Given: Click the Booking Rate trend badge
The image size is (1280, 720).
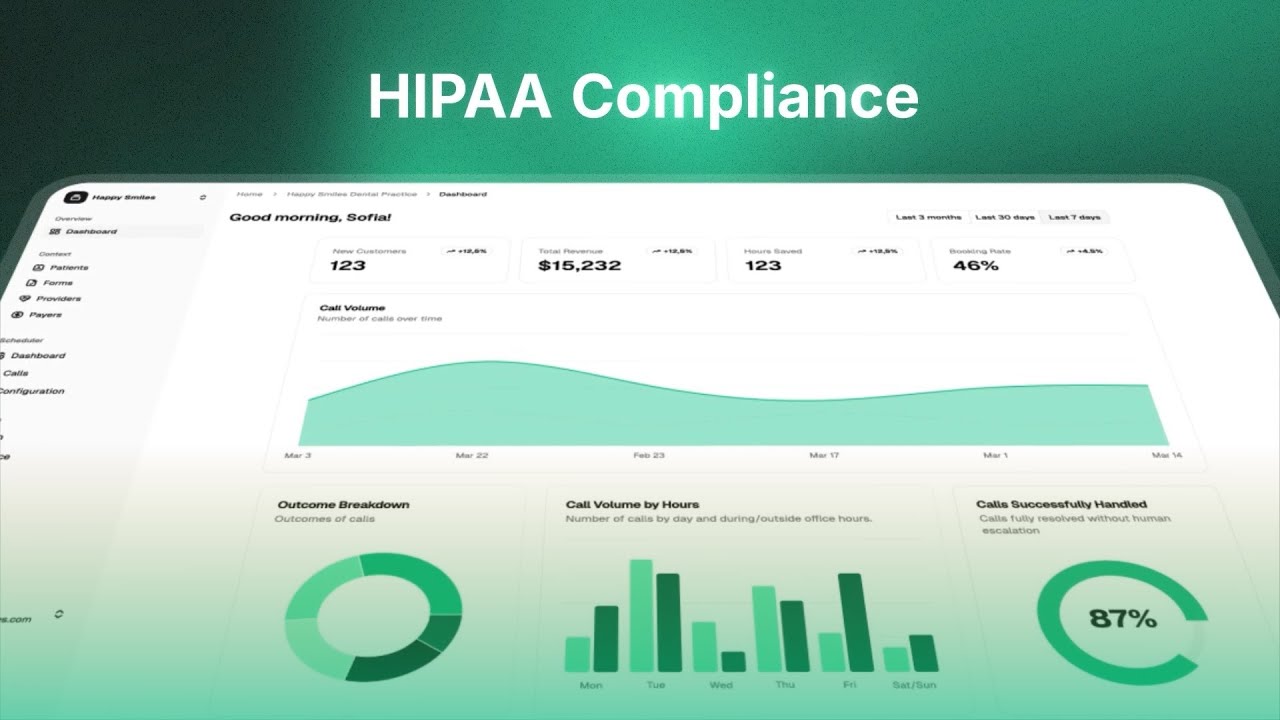Looking at the screenshot, I should (1084, 251).
